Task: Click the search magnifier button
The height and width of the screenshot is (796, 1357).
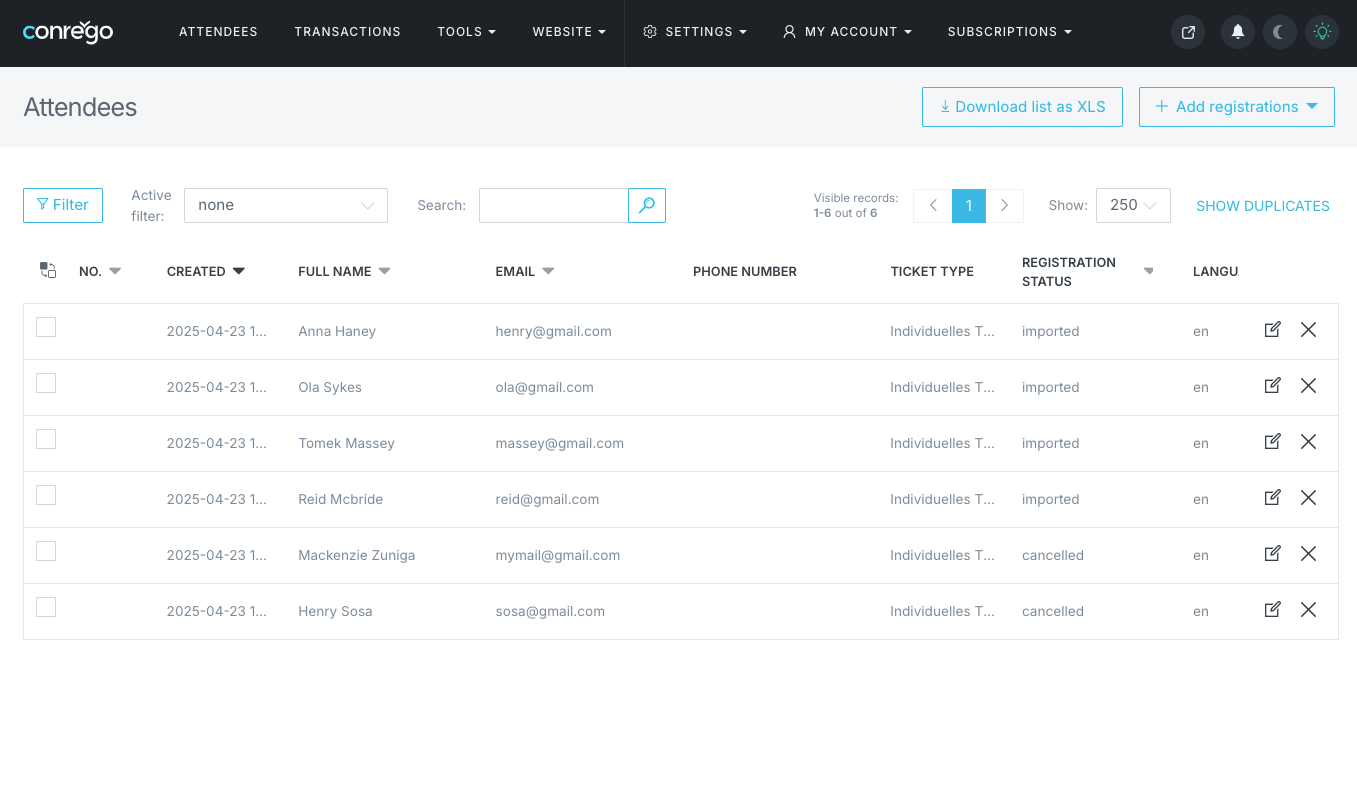Action: tap(647, 205)
